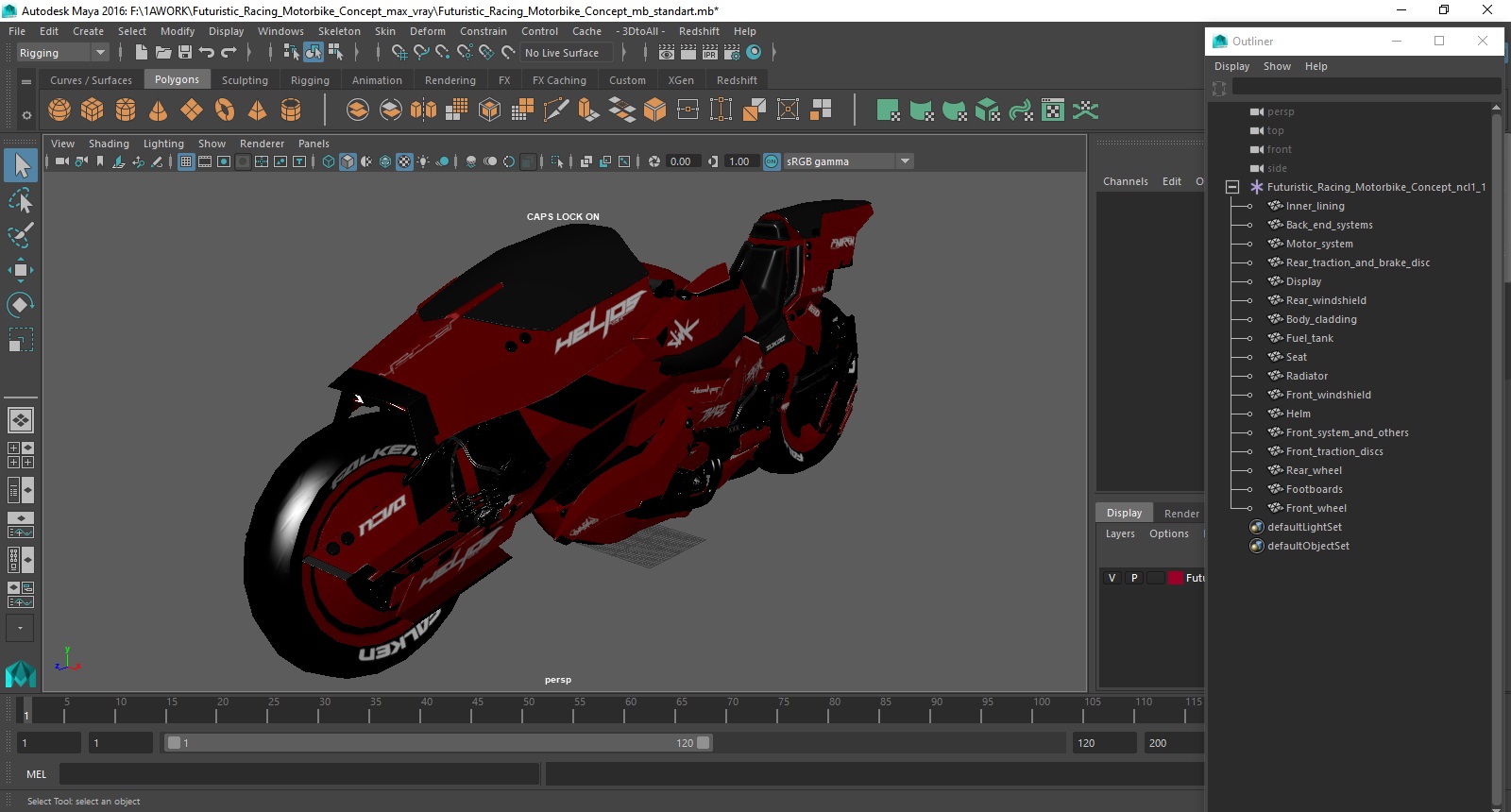Open the UV Editor window shelf icon
Viewport: 1511px width, 812px height.
(x=1053, y=110)
